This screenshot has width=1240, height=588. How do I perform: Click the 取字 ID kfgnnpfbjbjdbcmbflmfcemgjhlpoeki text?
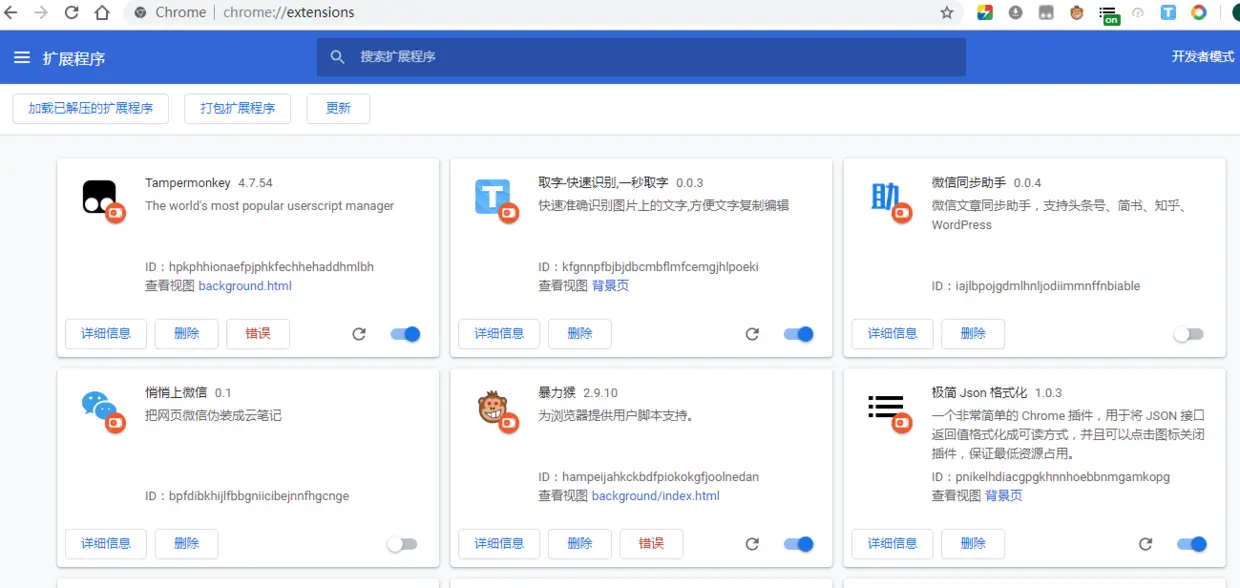[648, 267]
